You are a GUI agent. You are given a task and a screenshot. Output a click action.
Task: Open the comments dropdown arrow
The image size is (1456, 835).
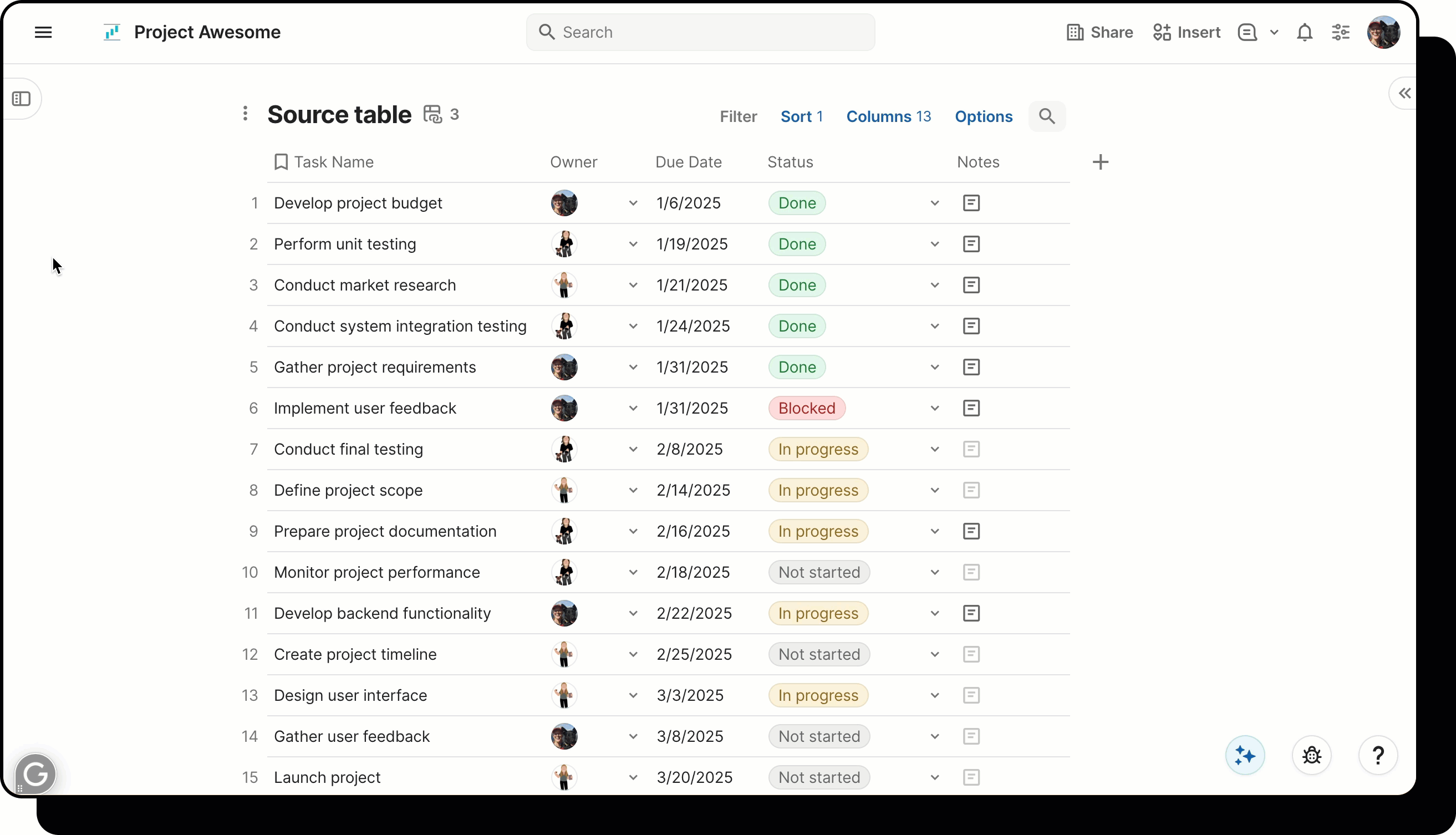pyautogui.click(x=1274, y=32)
